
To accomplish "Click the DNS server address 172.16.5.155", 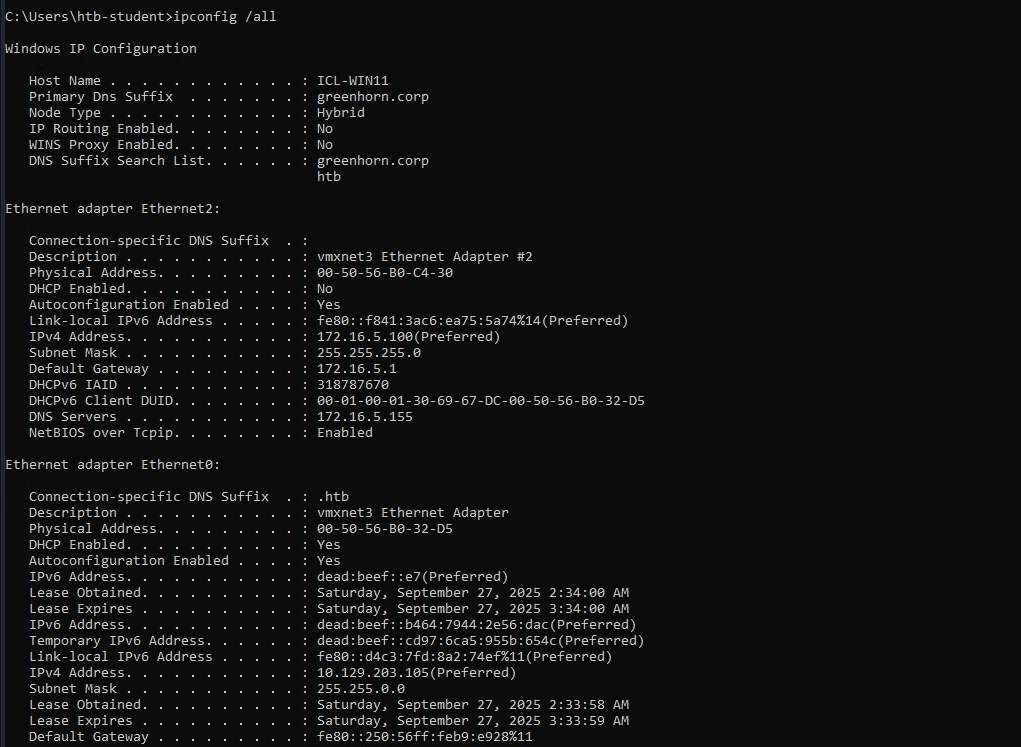I will pos(364,417).
